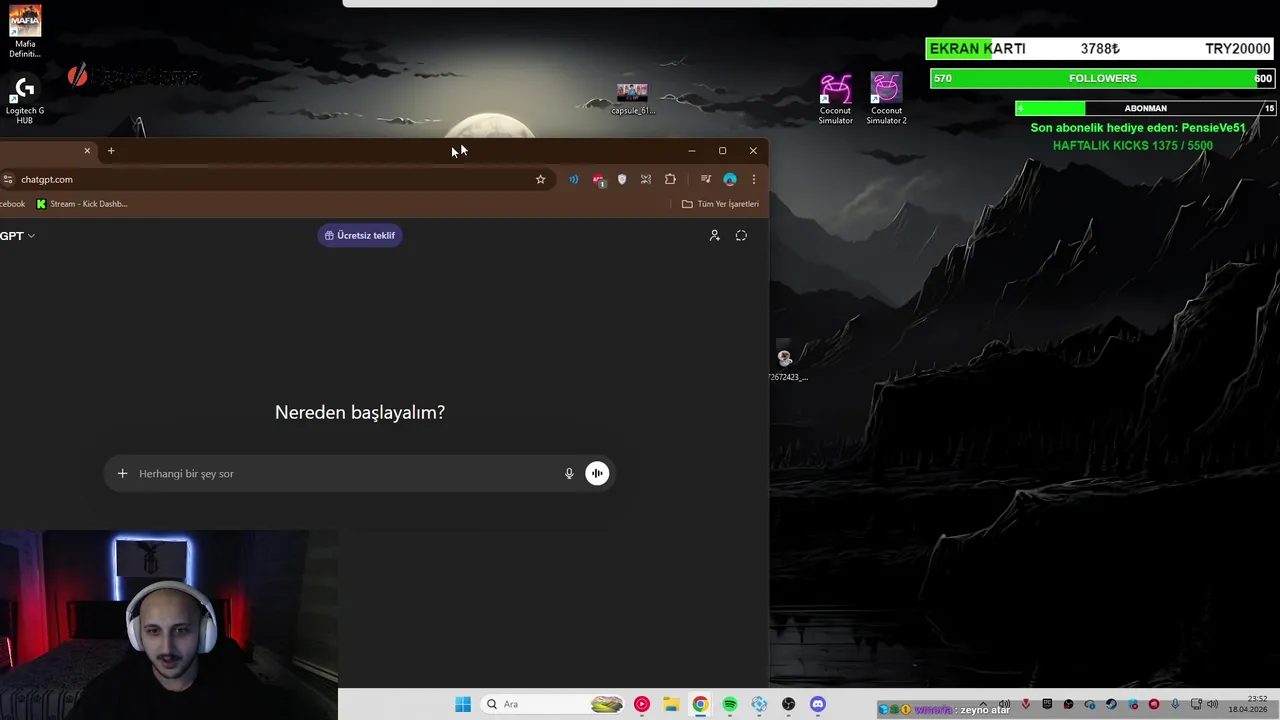Image resolution: width=1280 pixels, height=720 pixels.
Task: Open OBS Studio from taskbar
Action: coord(789,705)
